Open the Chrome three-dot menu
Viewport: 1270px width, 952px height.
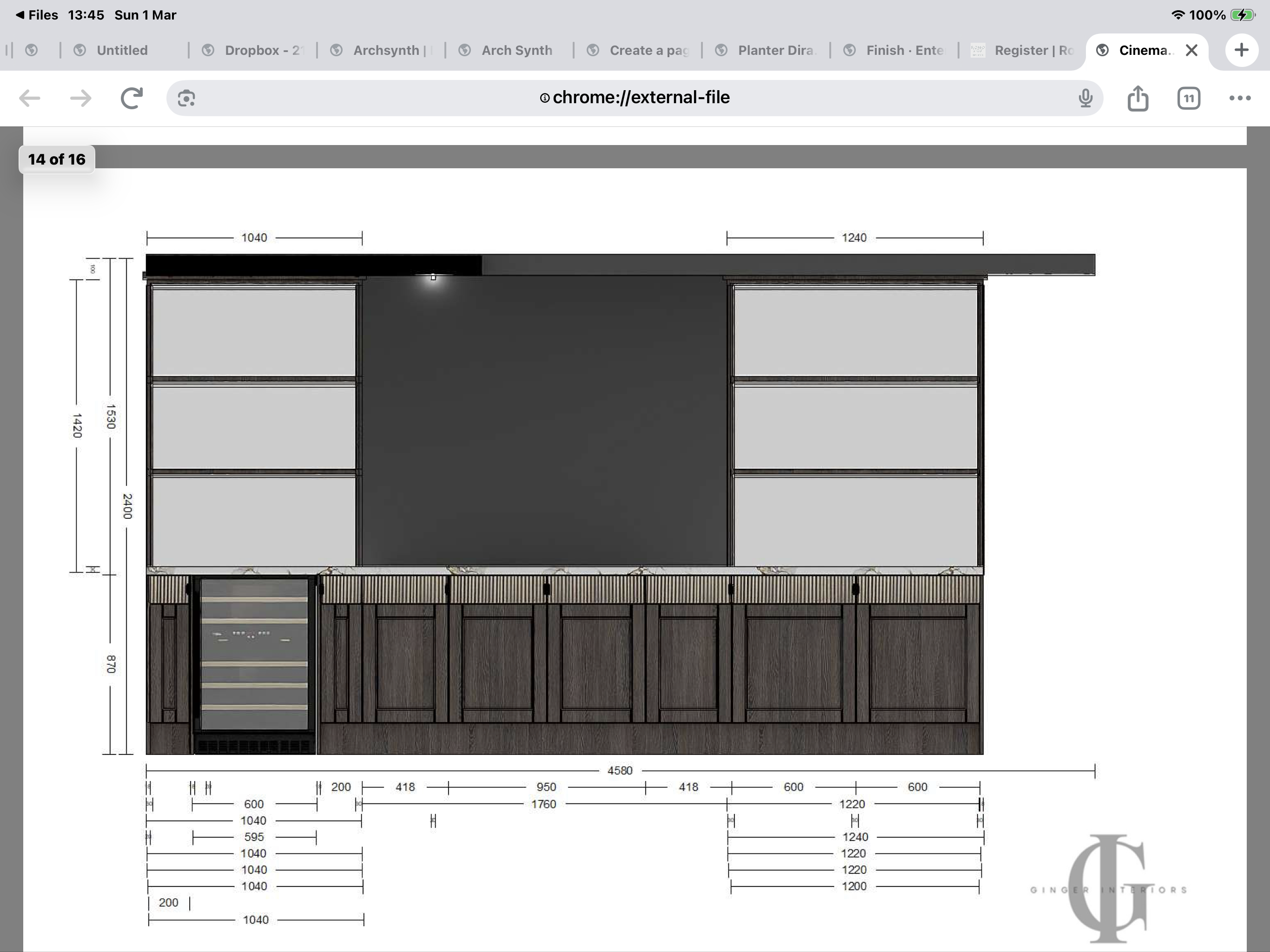[1240, 98]
